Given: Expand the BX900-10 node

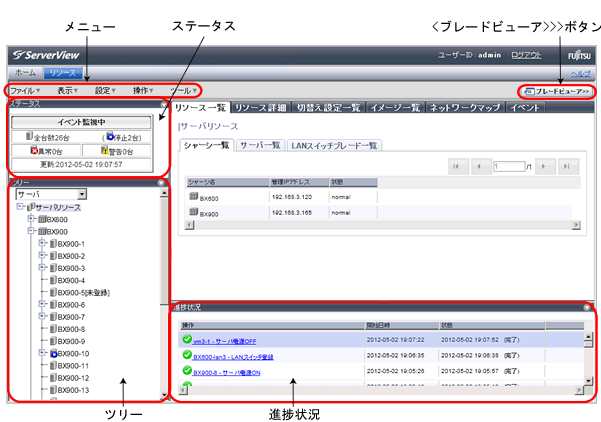Looking at the screenshot, I should (x=42, y=353).
